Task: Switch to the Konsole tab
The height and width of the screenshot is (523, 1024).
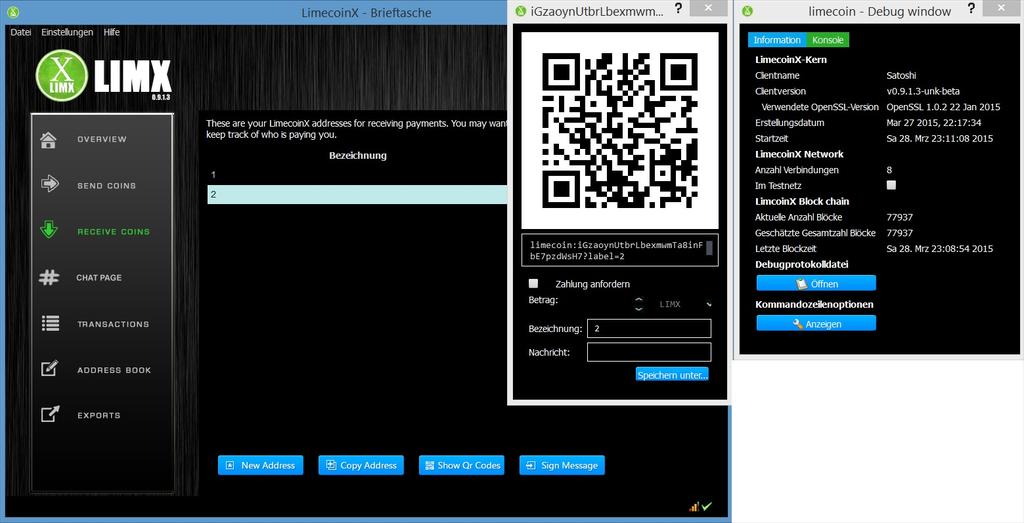Action: 828,40
